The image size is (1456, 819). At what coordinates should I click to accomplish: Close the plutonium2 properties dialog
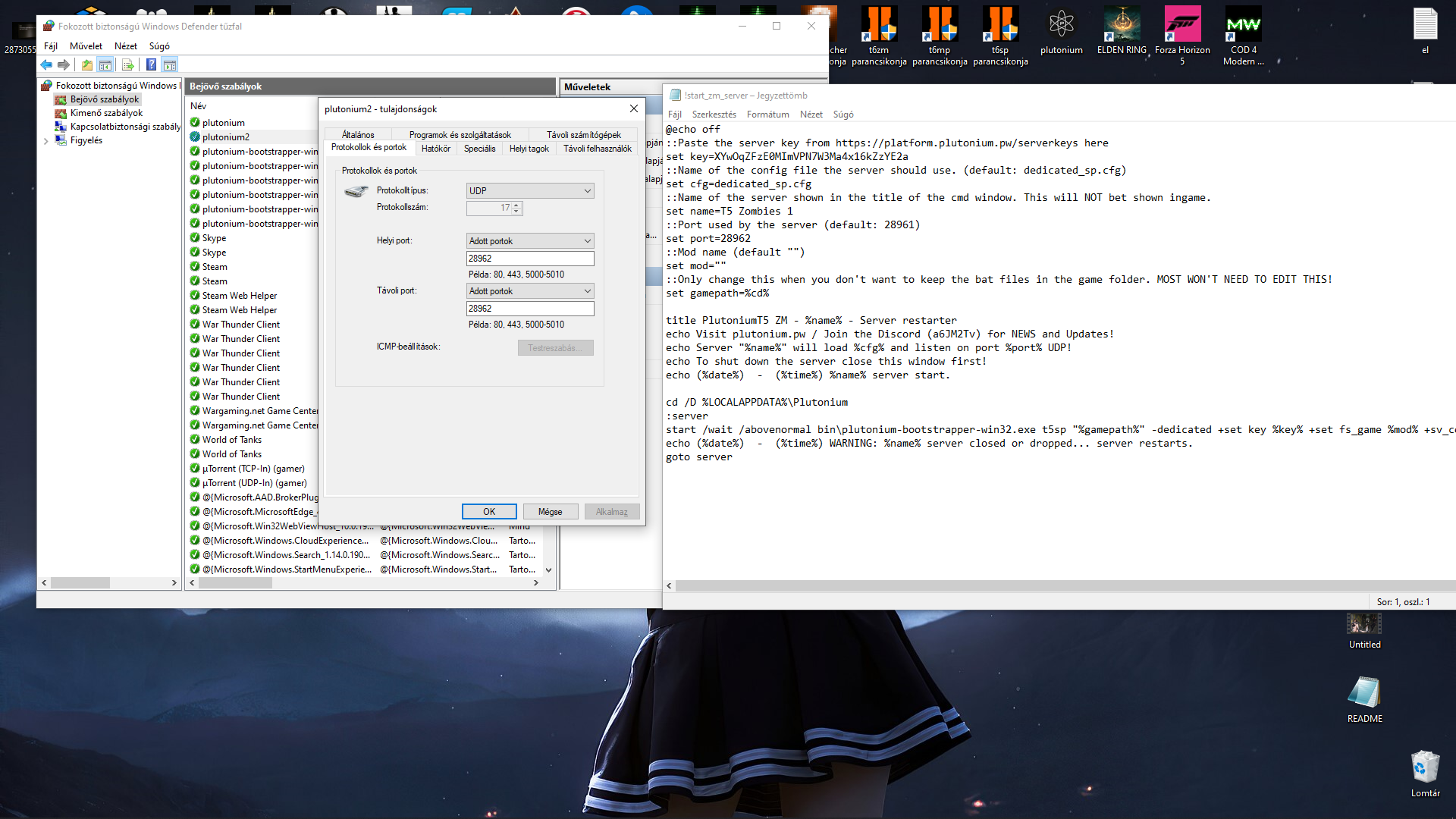point(634,108)
